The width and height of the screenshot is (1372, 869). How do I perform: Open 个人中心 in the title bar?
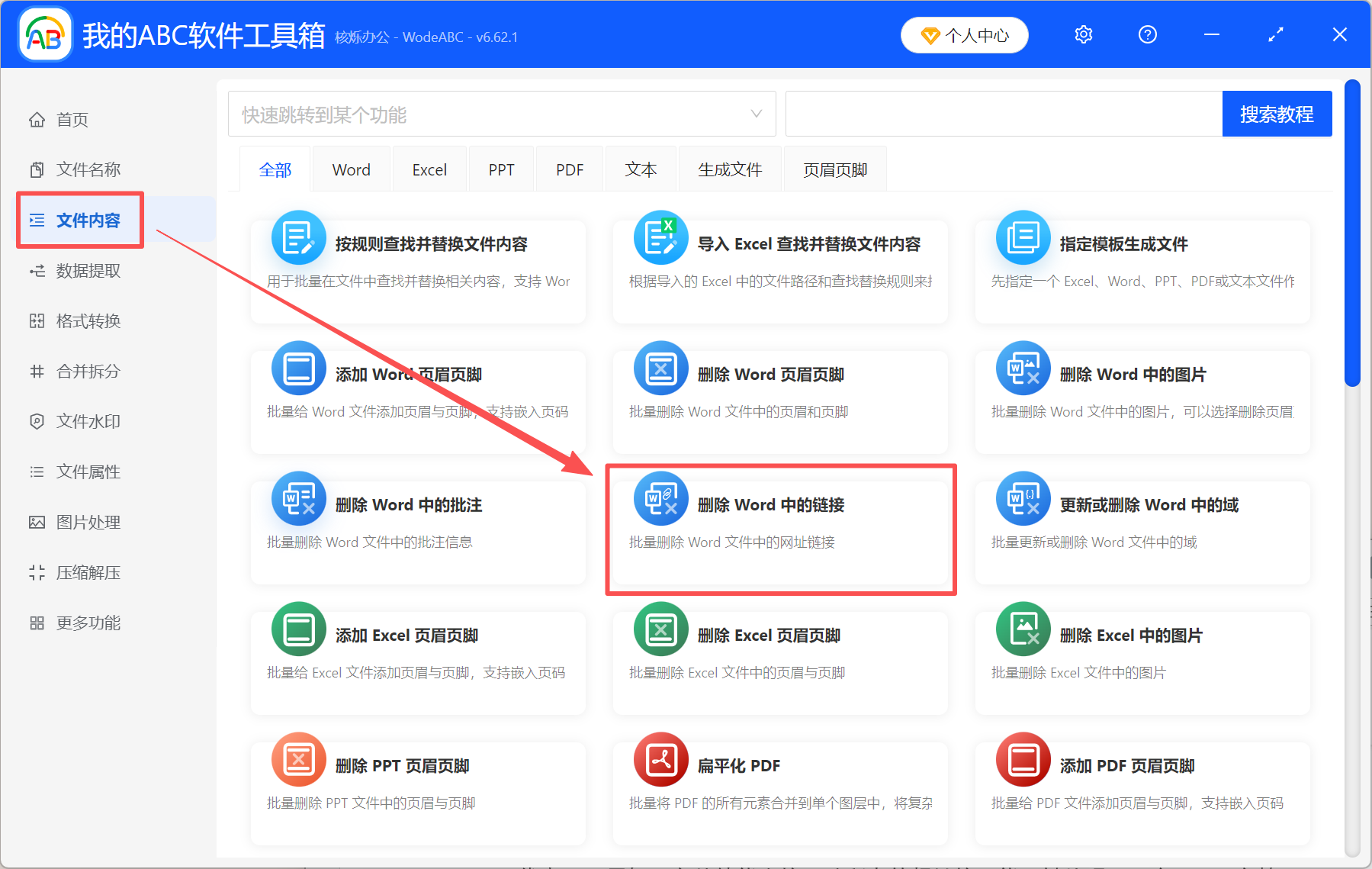click(964, 34)
